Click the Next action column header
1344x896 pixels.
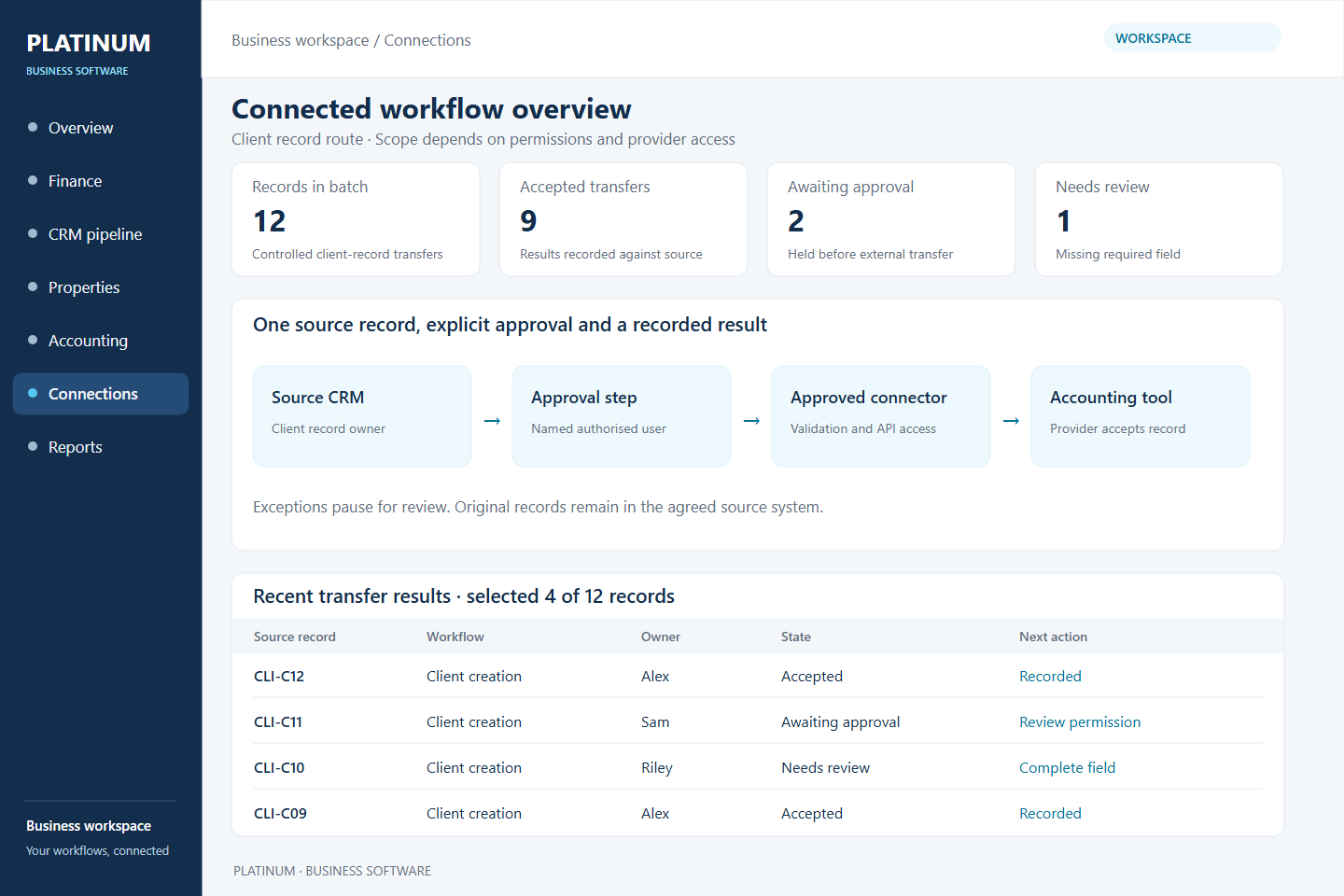pyautogui.click(x=1053, y=637)
